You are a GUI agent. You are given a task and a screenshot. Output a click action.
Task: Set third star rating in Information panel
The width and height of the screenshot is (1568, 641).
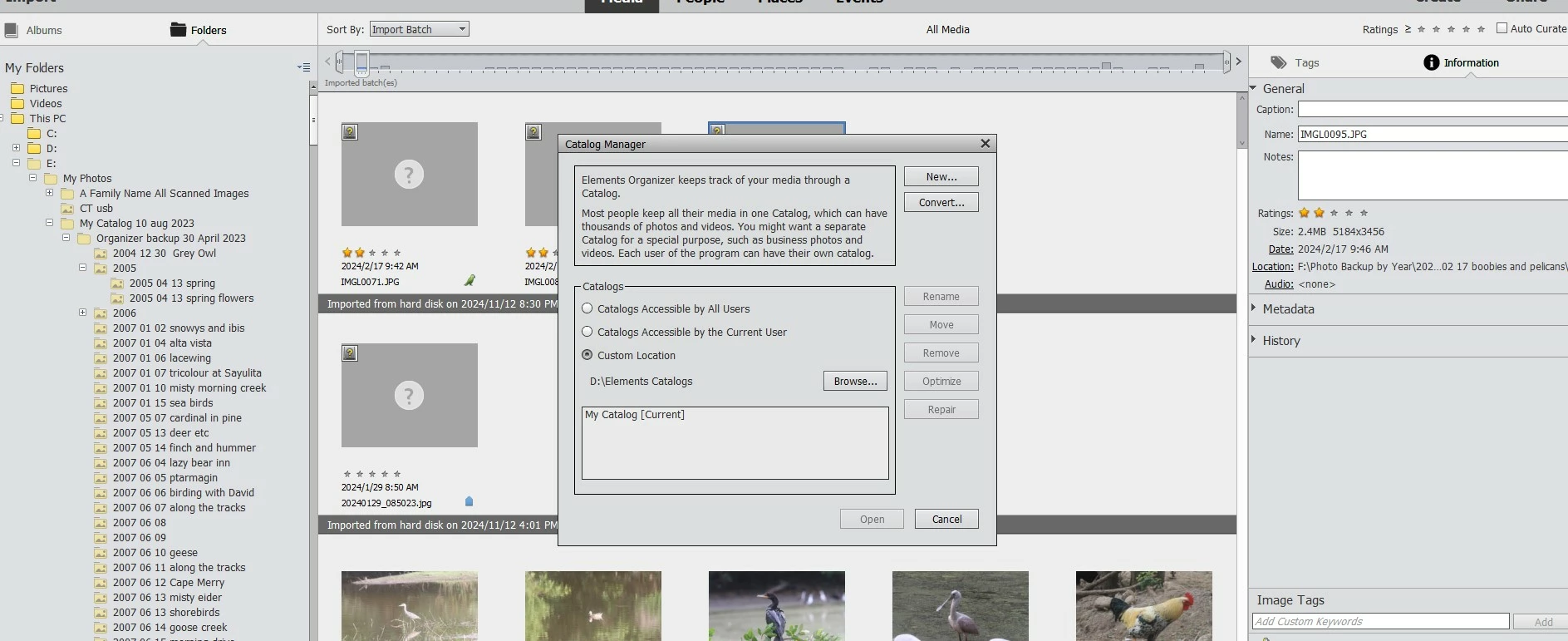coord(1334,213)
